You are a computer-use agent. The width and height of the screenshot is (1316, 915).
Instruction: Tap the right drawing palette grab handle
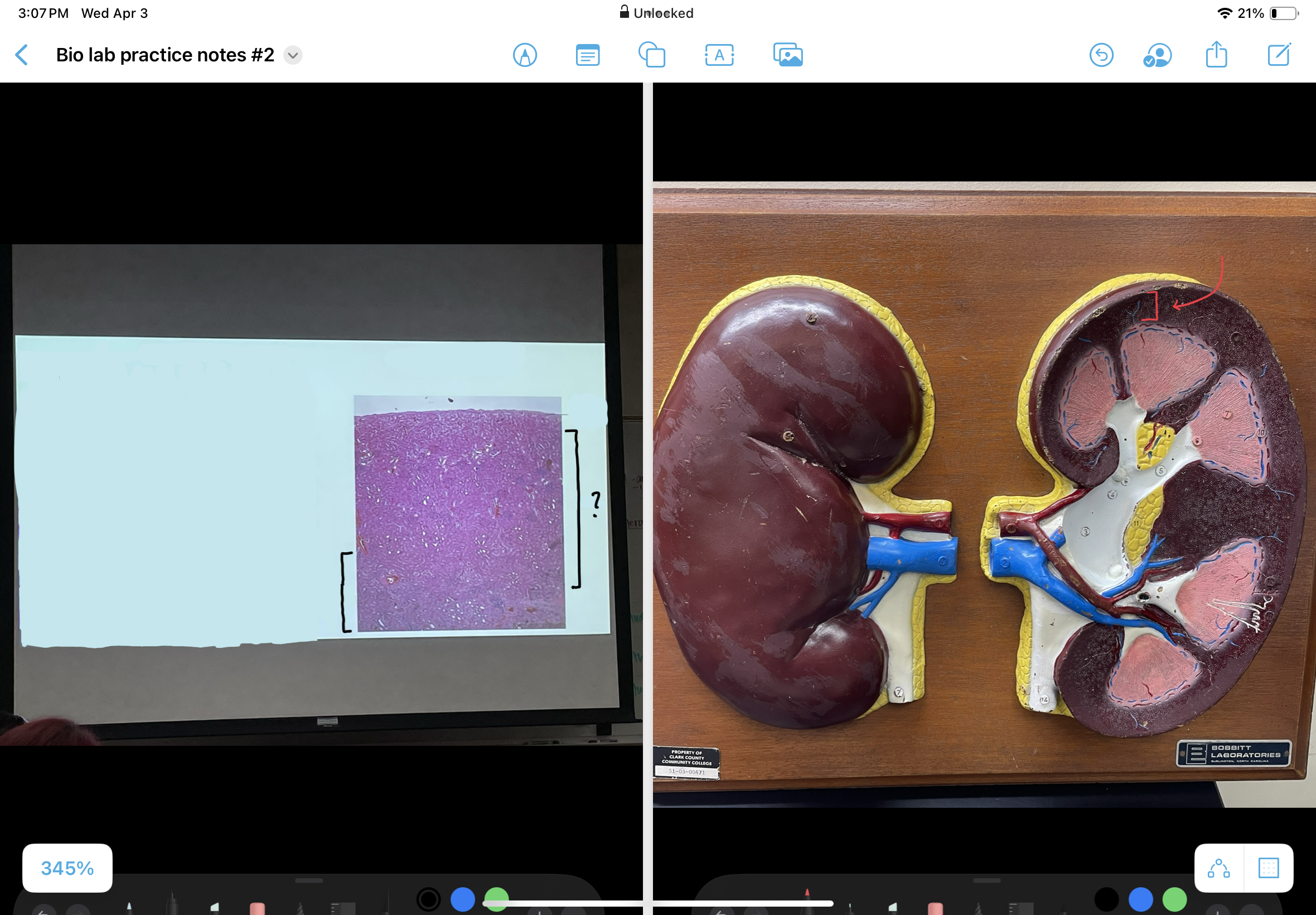tap(986, 880)
